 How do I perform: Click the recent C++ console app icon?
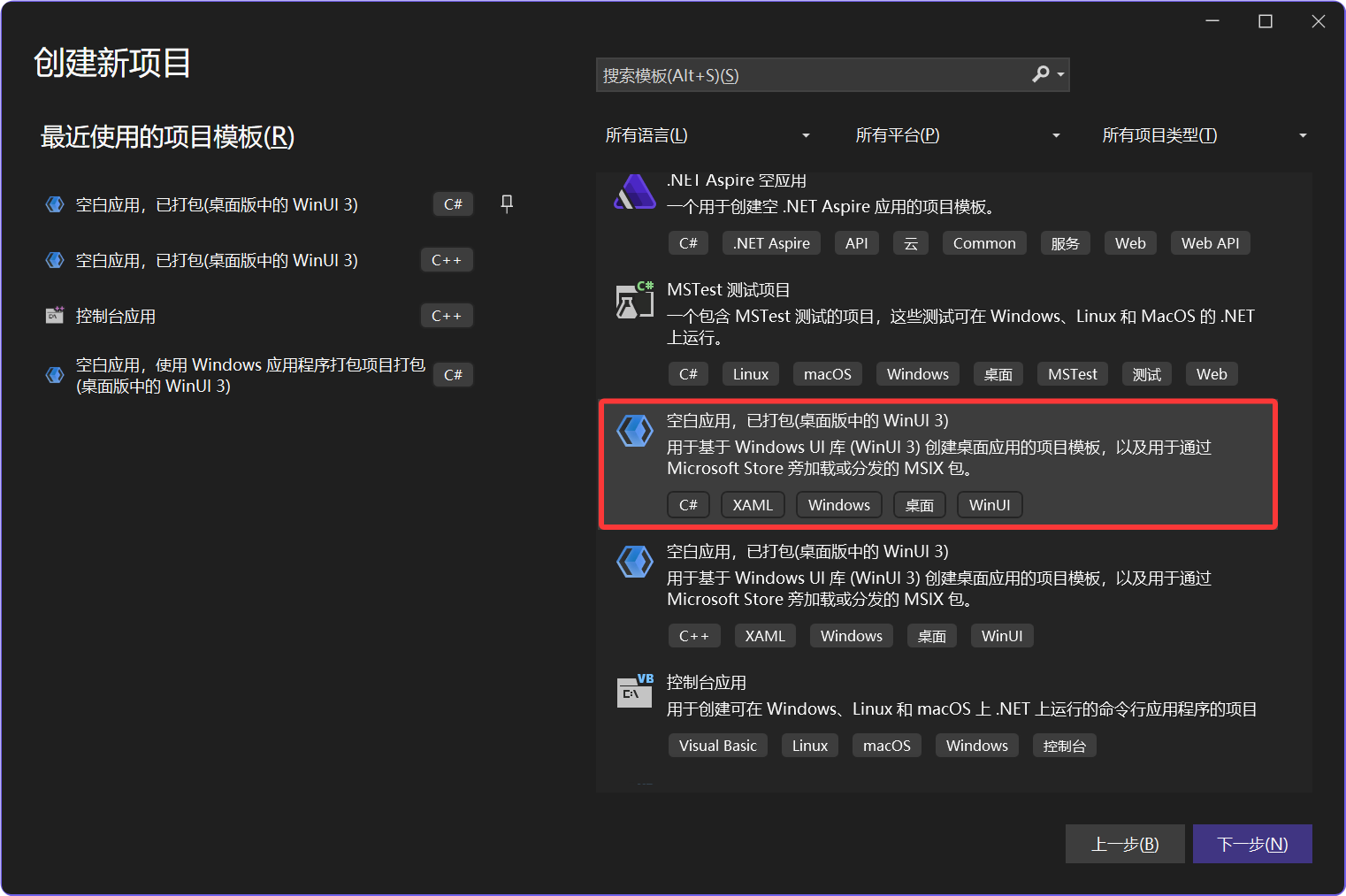55,315
